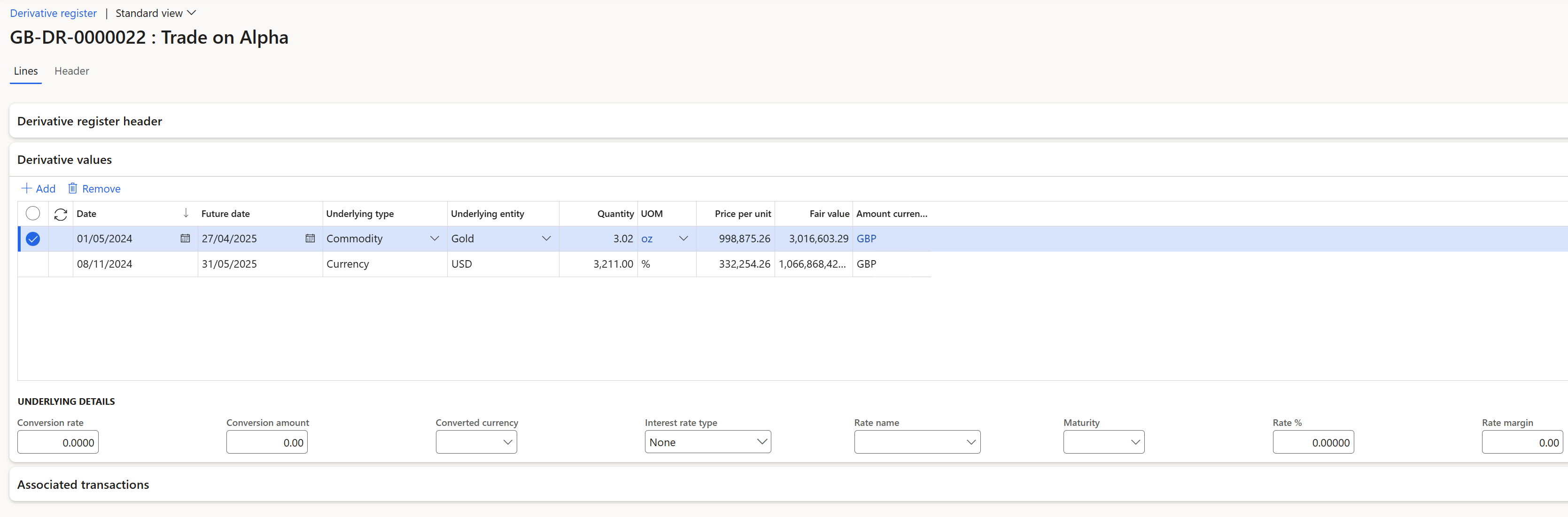The width and height of the screenshot is (1568, 517).
Task: Click the 3.02 quantity cell
Action: click(598, 239)
